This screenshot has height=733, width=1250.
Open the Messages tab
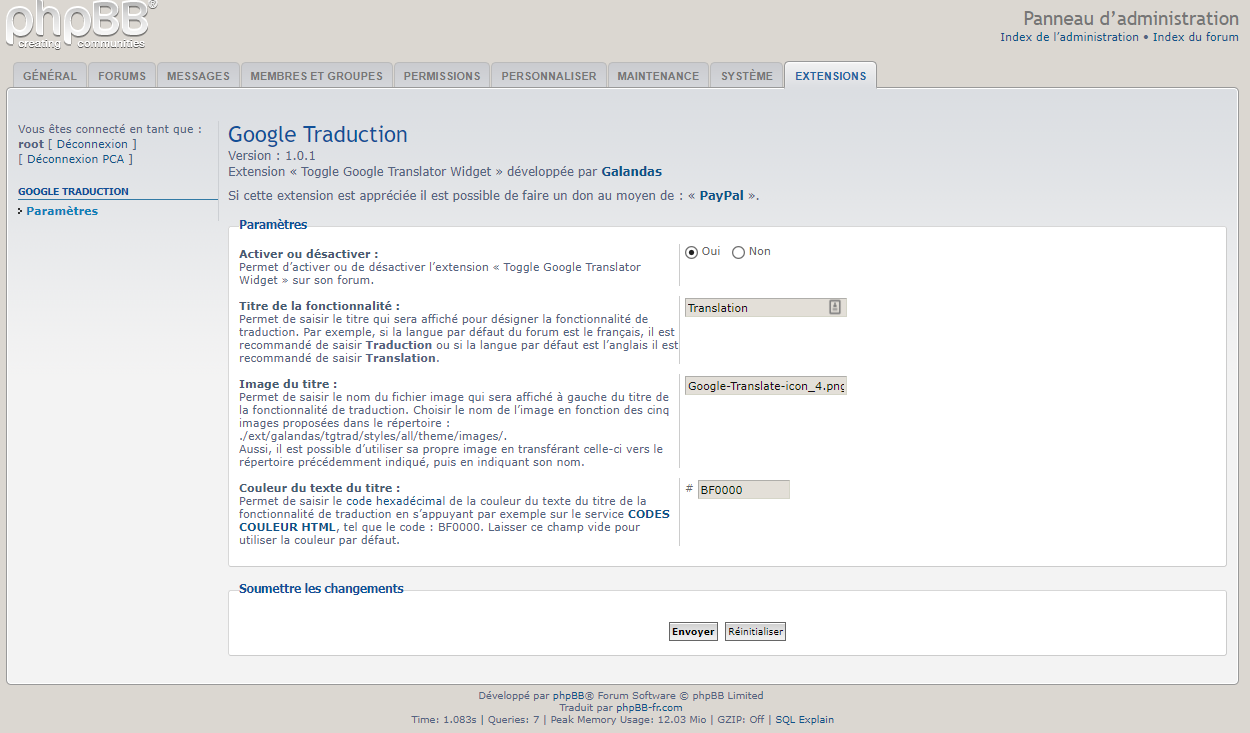tap(198, 76)
